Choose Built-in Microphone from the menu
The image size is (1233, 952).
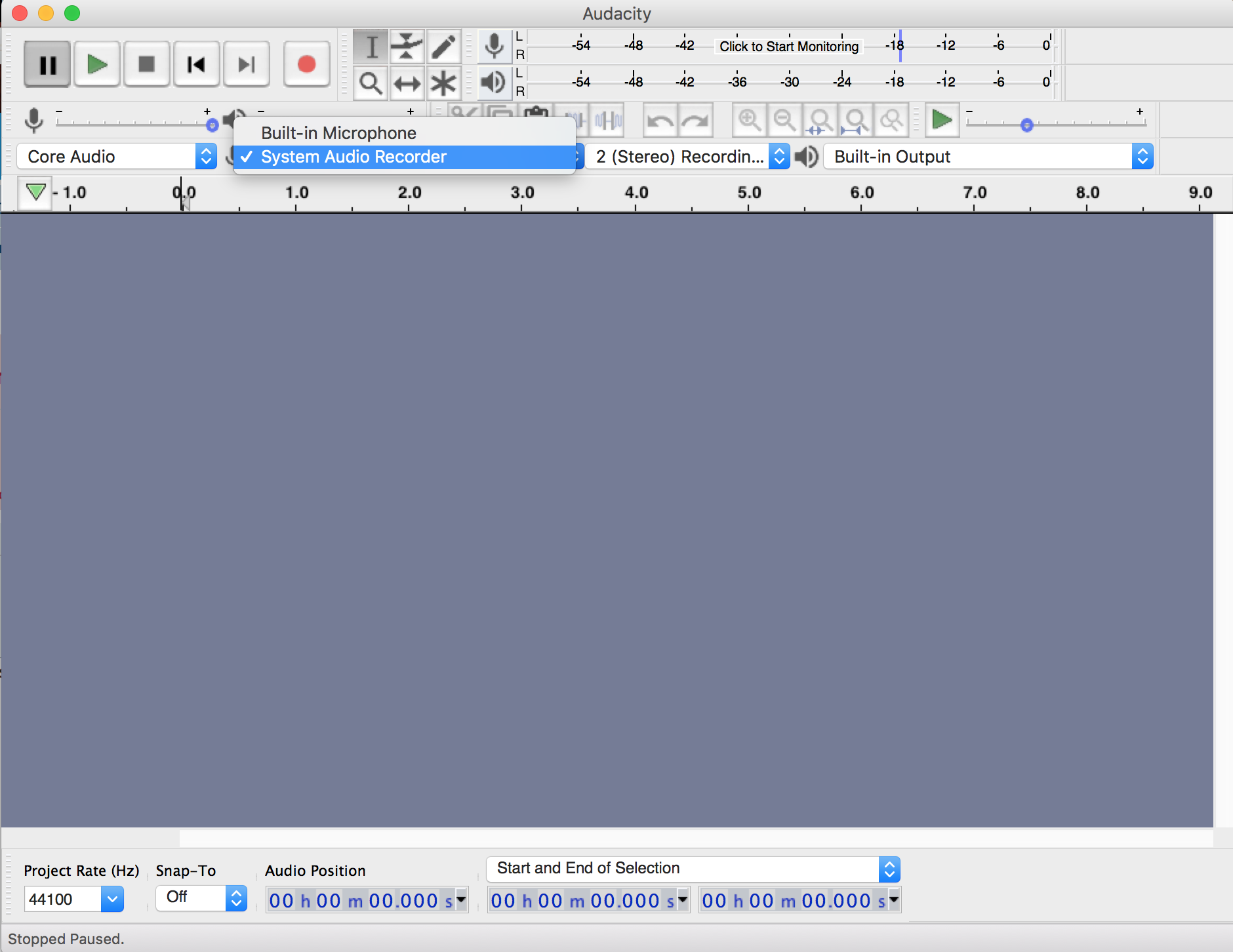click(338, 132)
